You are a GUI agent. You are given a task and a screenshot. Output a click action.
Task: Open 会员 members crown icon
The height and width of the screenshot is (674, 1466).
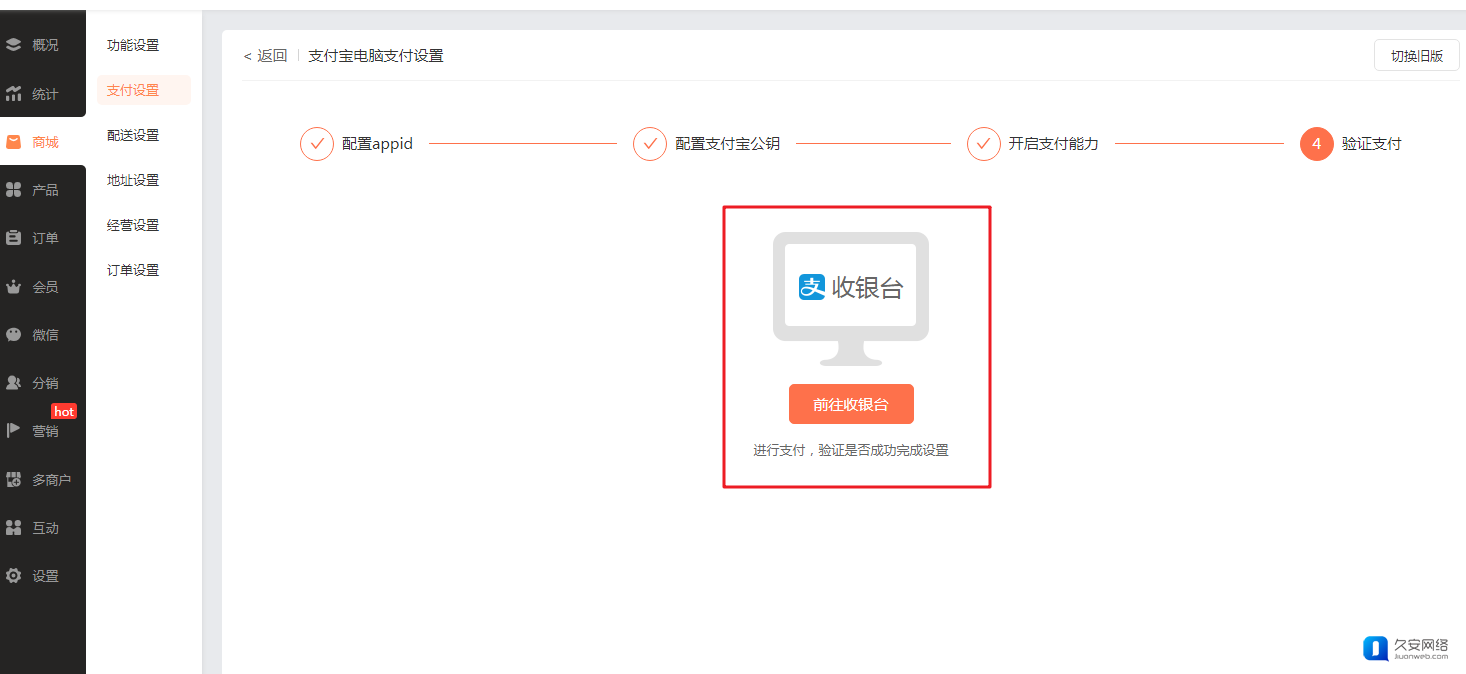pos(14,287)
